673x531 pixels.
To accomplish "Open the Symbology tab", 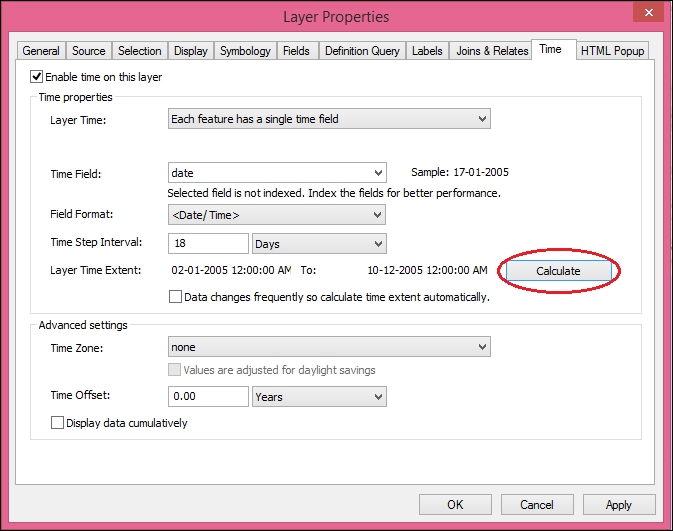I will click(x=245, y=51).
